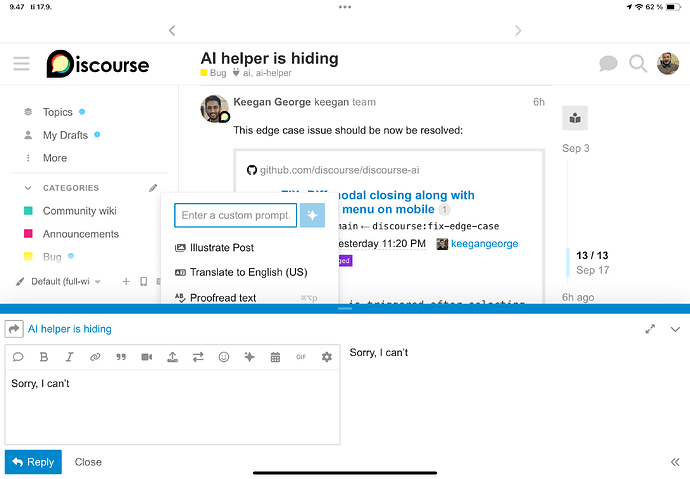Viewport: 690px width, 479px height.
Task: Open Announcements category
Action: (81, 234)
